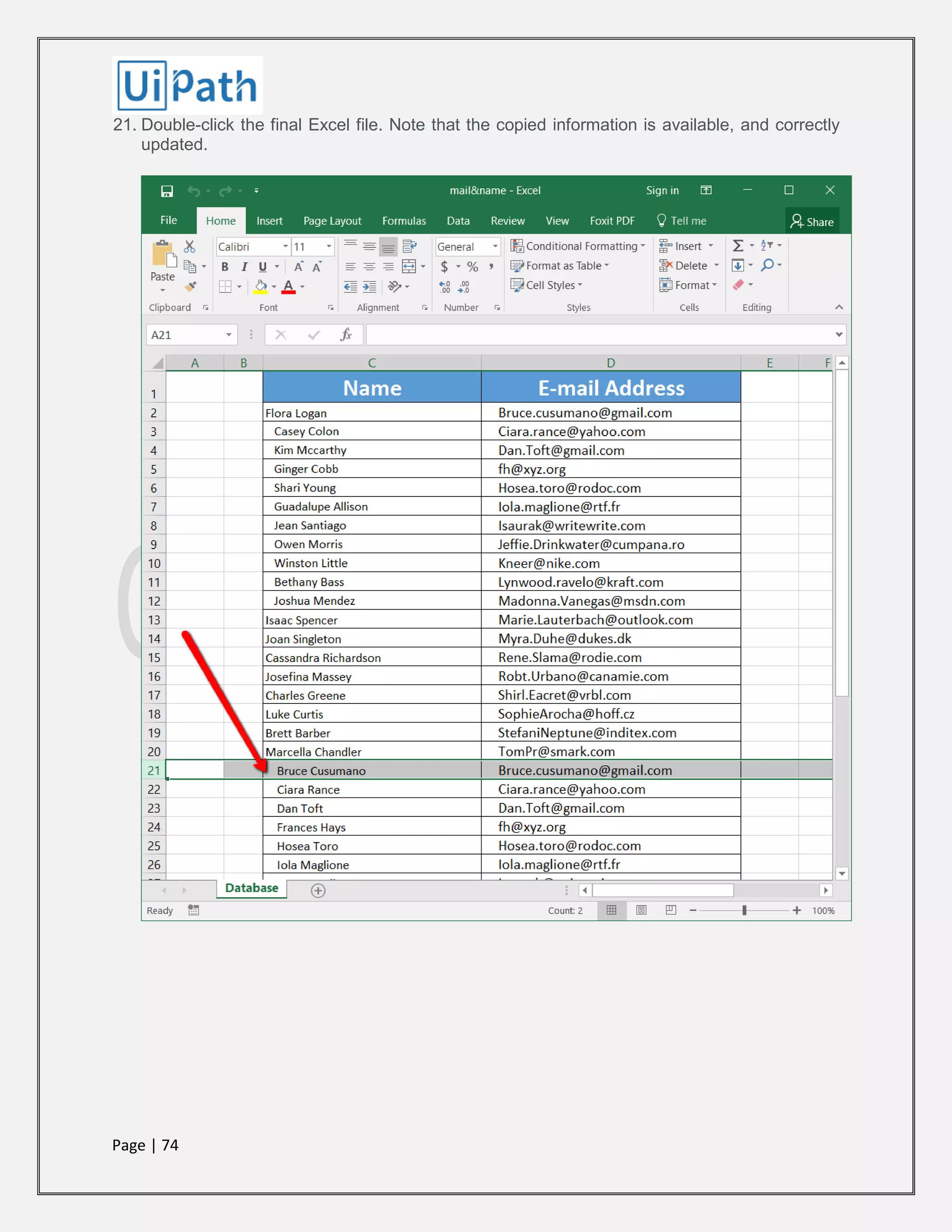Click the zoom slider handle
This screenshot has width=952, height=1232.
[x=745, y=910]
